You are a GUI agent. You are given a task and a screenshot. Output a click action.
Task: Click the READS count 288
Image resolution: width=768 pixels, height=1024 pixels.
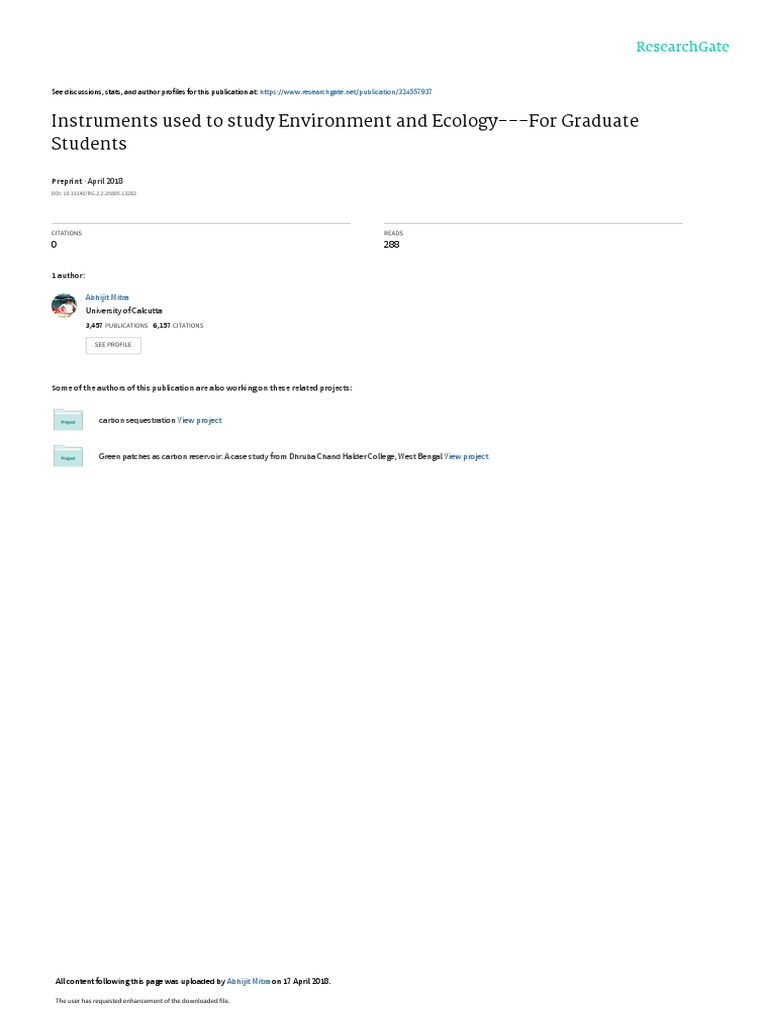tap(392, 244)
